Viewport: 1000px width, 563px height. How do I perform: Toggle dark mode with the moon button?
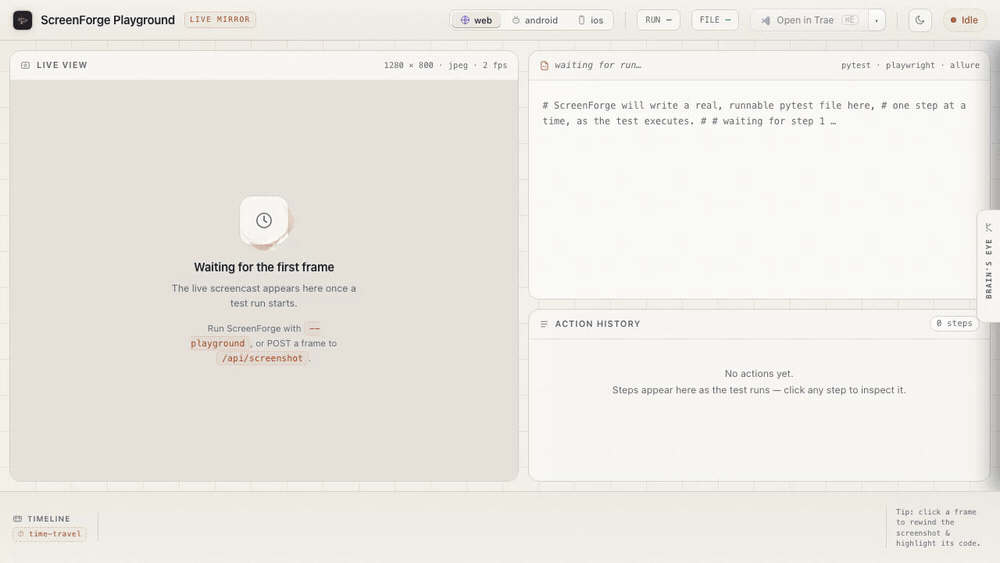(x=920, y=20)
